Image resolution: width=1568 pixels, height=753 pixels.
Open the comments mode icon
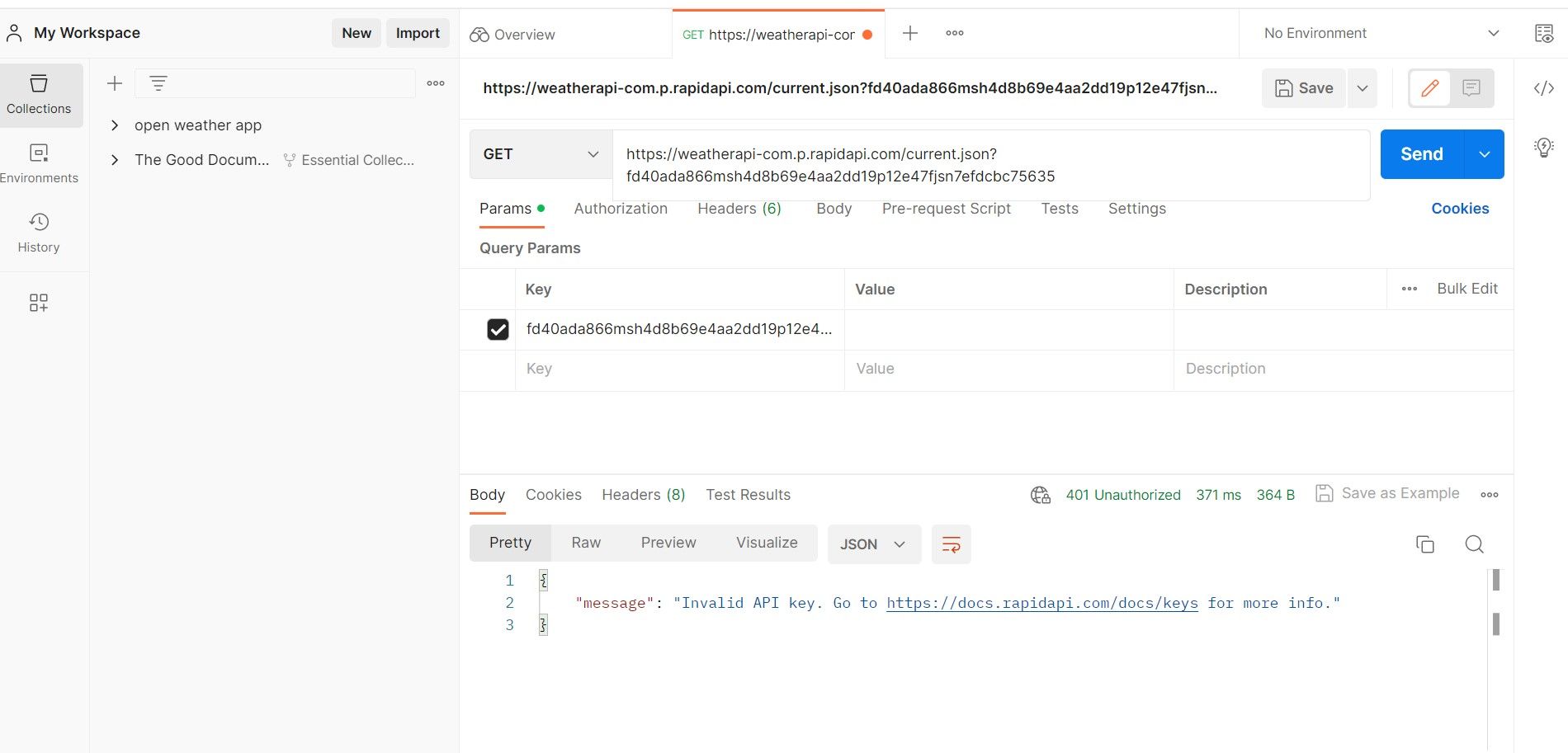click(x=1471, y=88)
